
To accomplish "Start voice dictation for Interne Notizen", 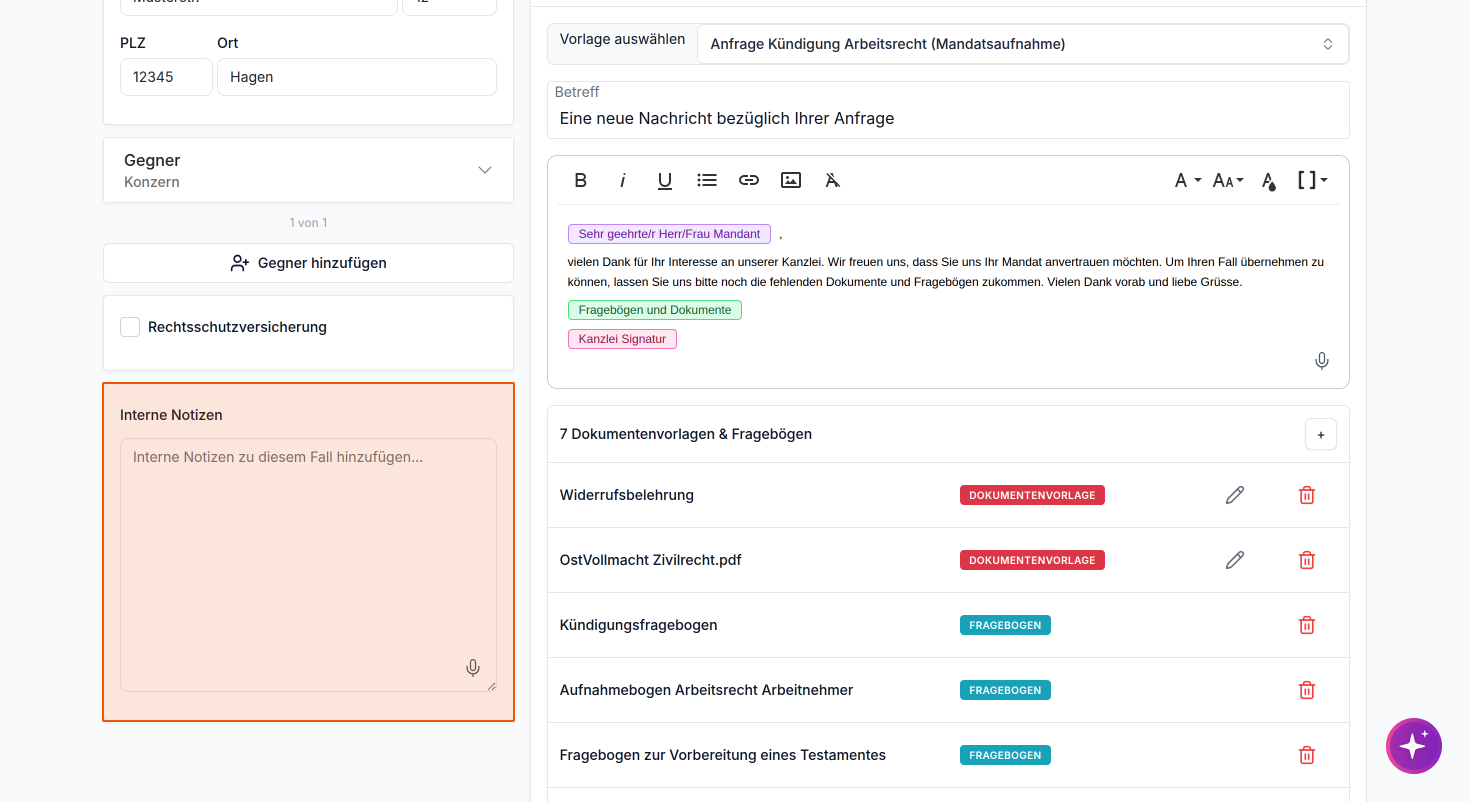I will (x=473, y=668).
